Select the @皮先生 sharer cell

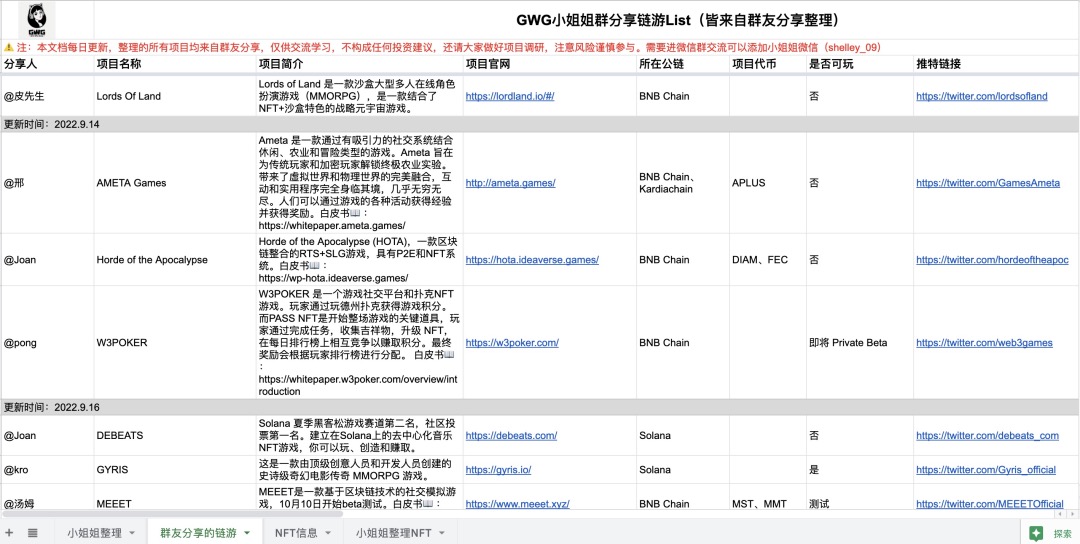(x=47, y=96)
